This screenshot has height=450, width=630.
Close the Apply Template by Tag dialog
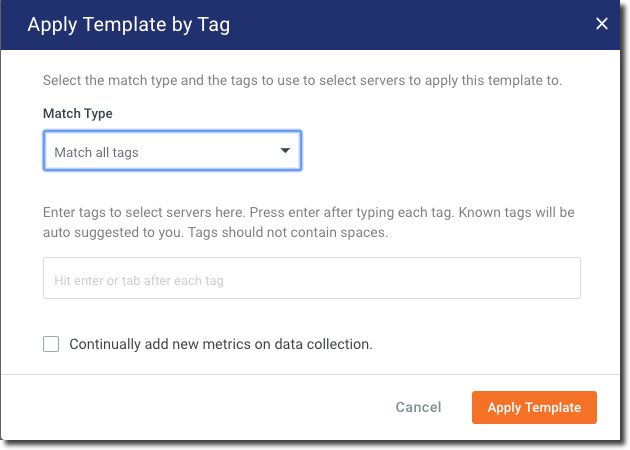coord(602,24)
